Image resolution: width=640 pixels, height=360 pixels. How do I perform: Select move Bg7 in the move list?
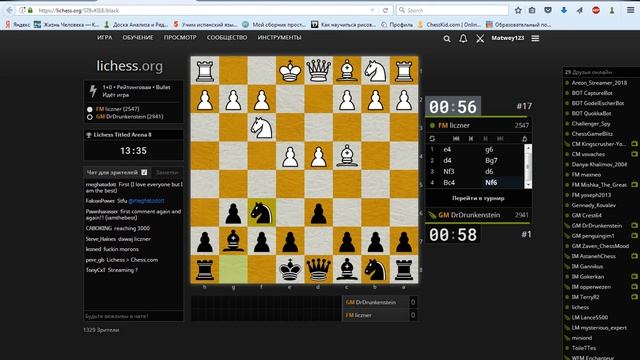tap(491, 160)
